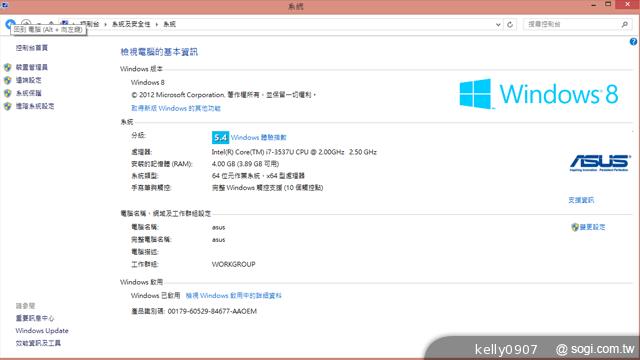Click the Forward navigation arrow button
Image resolution: width=640 pixels, height=360 pixels.
[26, 24]
